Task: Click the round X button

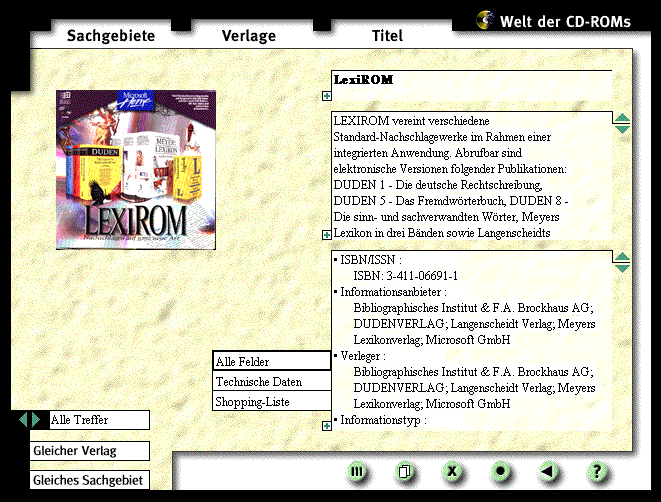Action: tap(453, 471)
